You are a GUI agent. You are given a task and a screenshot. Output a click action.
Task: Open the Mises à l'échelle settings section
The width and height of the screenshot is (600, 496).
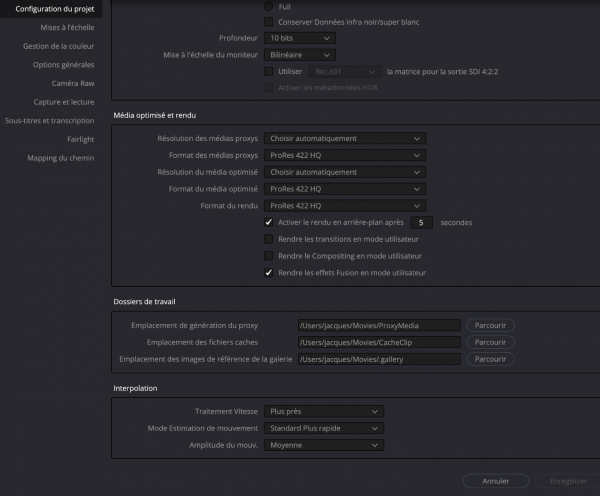[x=69, y=28]
